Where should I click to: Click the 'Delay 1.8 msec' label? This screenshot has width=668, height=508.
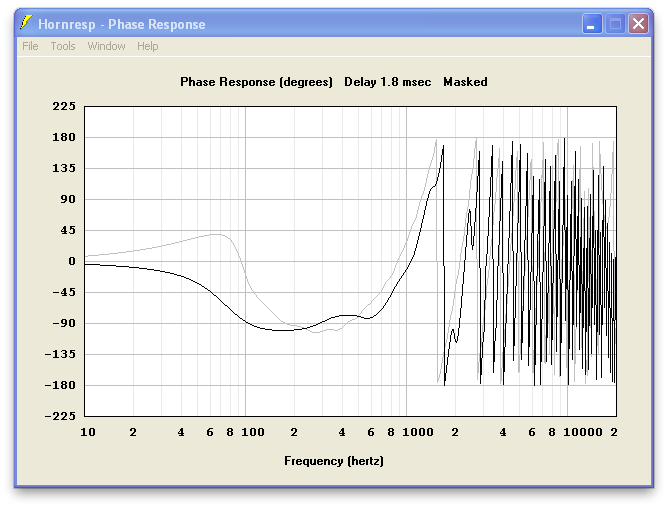[387, 82]
